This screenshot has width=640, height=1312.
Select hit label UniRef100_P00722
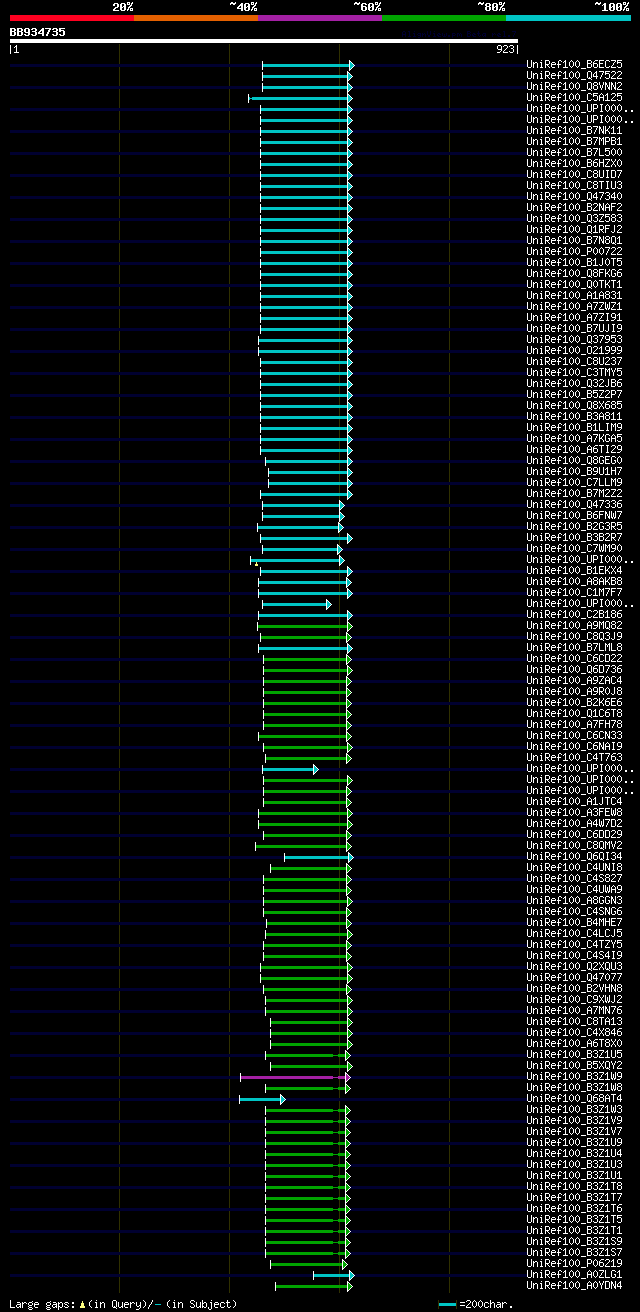click(576, 251)
